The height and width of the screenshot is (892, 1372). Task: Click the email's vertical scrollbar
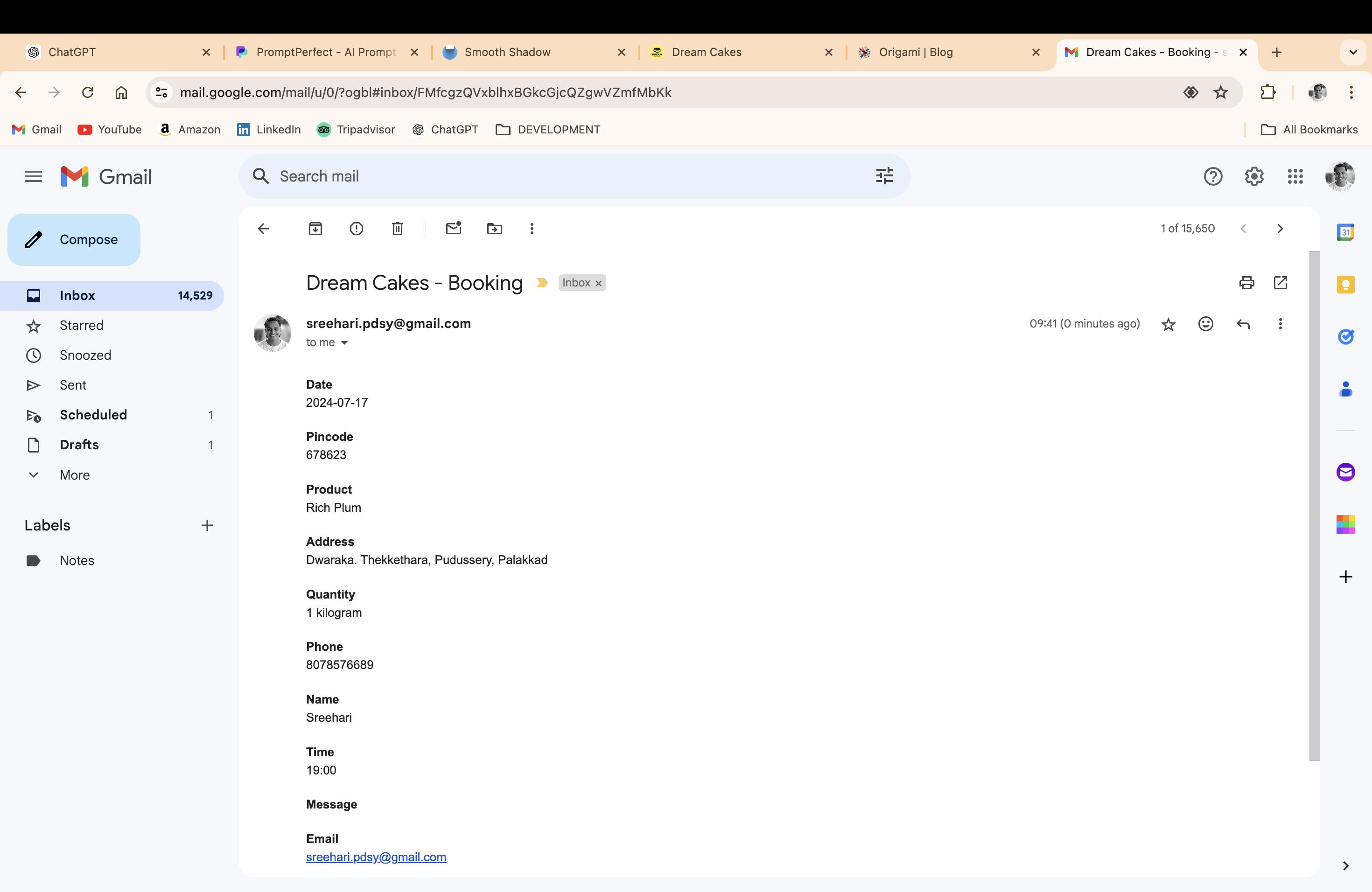1314,505
